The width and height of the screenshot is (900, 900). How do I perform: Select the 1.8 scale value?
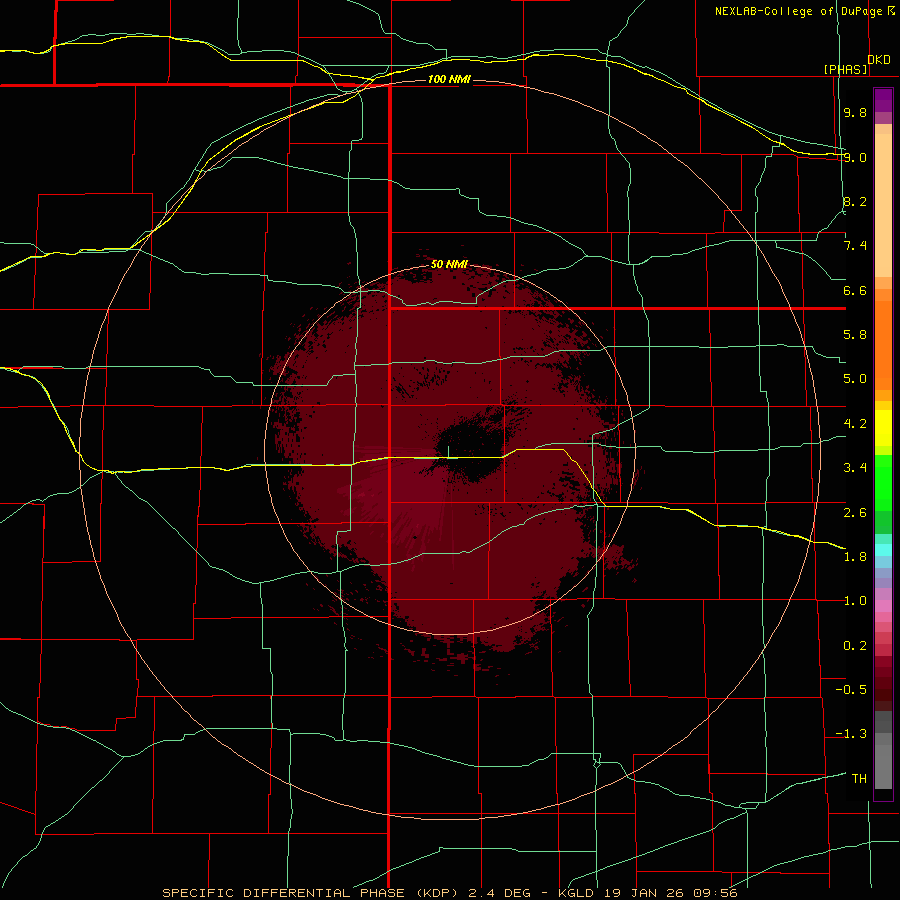[x=855, y=557]
